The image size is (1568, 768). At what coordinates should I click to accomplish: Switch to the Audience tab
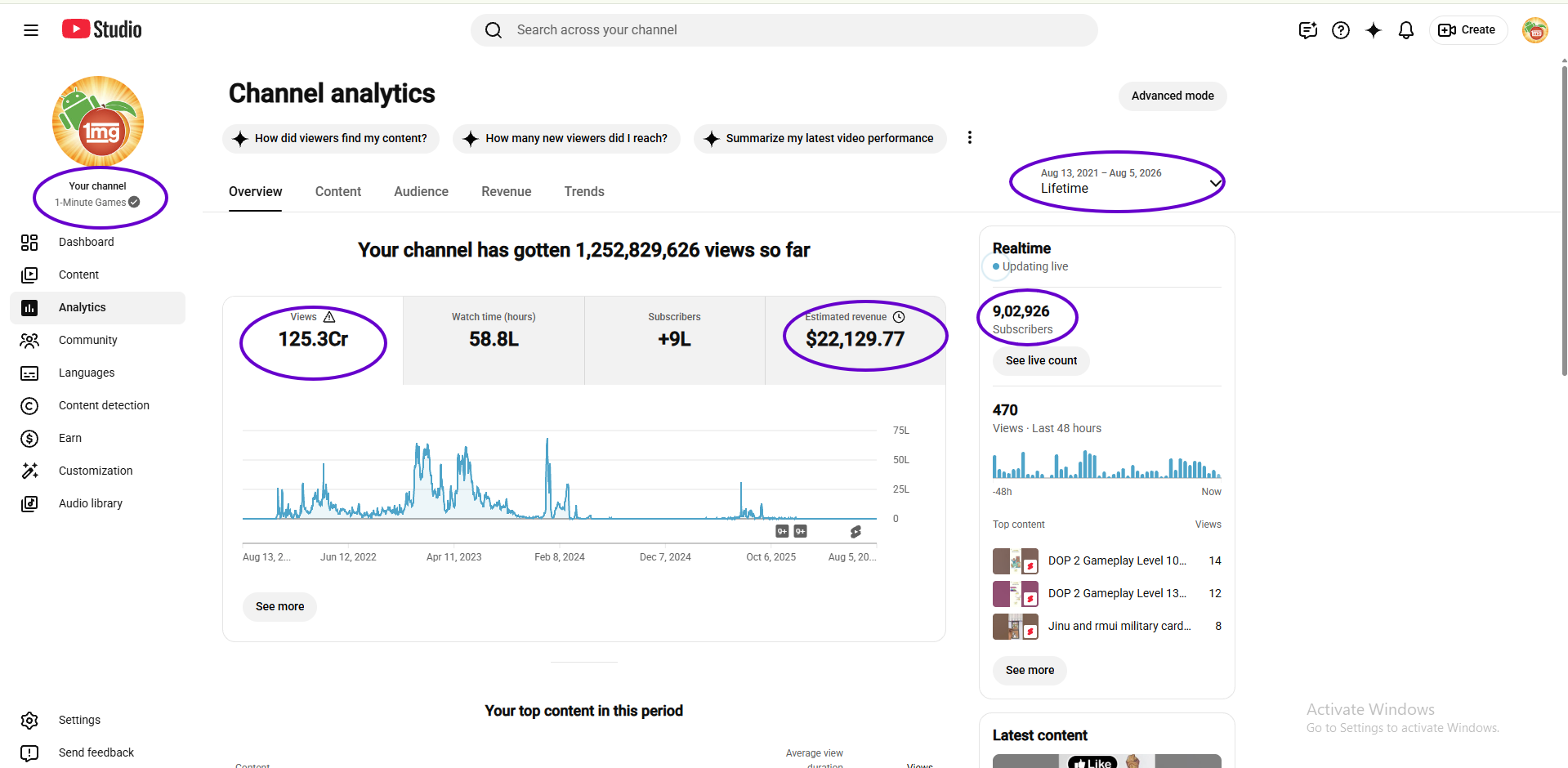click(x=422, y=191)
